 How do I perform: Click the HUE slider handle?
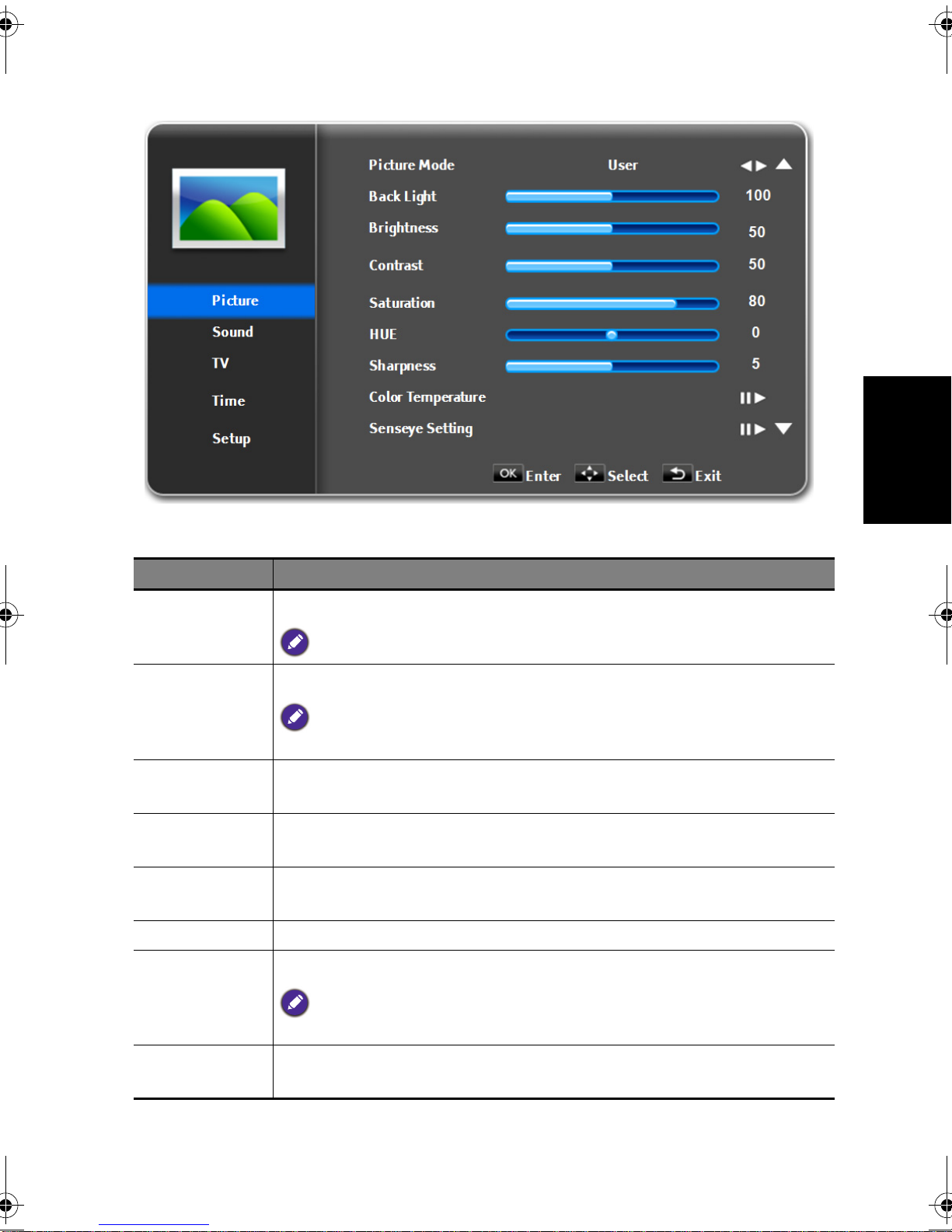612,335
